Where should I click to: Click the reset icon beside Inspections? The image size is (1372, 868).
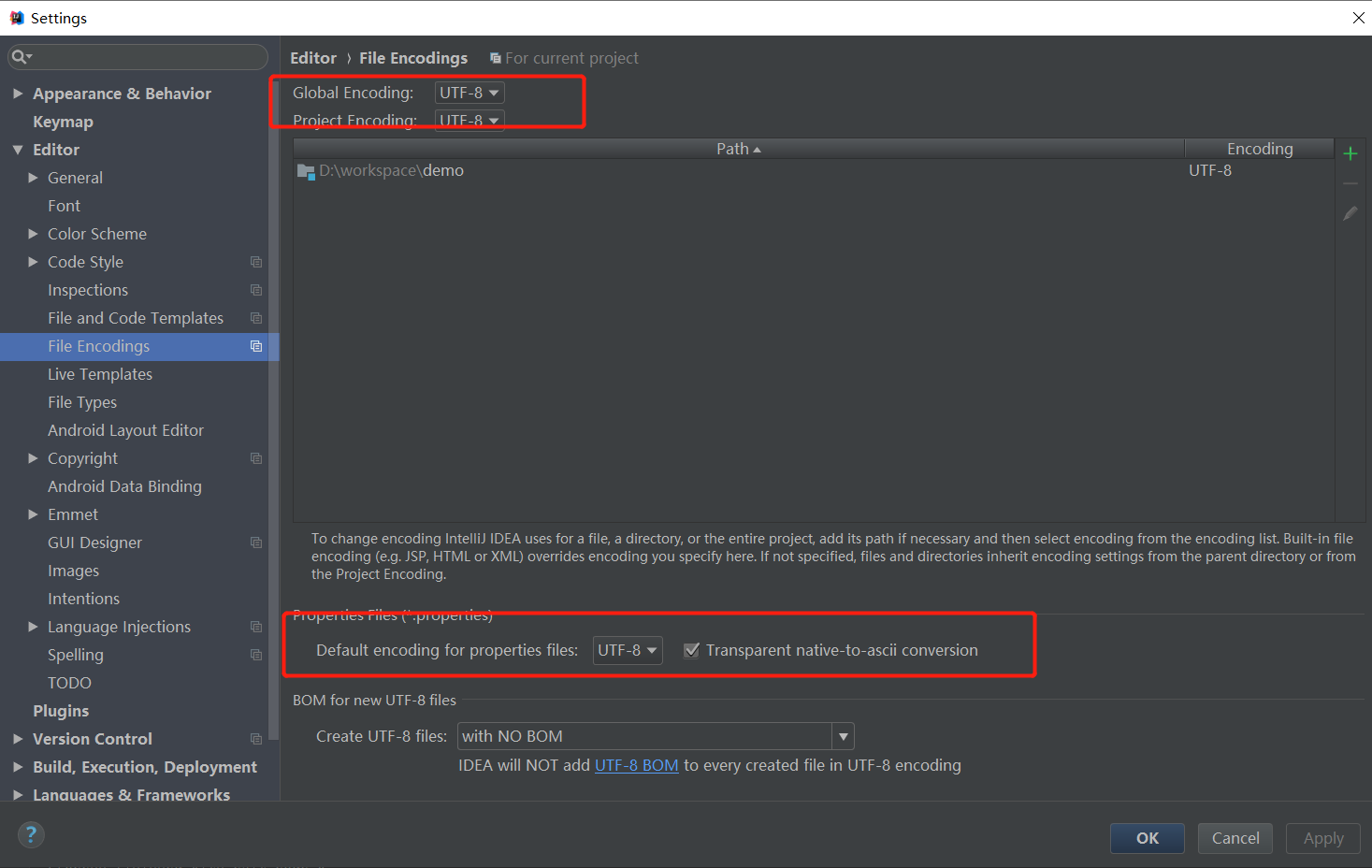(255, 290)
